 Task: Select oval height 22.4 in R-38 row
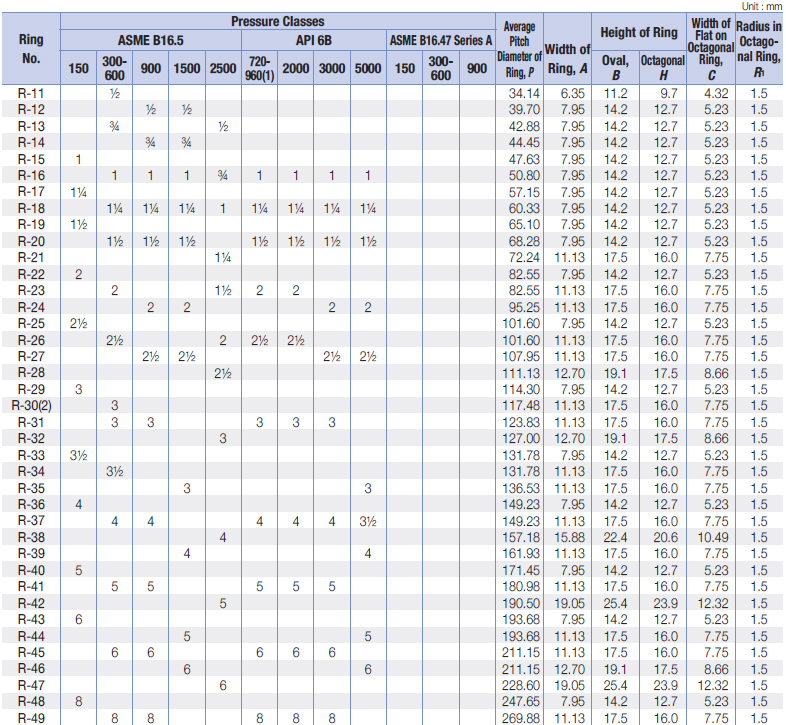coord(616,537)
